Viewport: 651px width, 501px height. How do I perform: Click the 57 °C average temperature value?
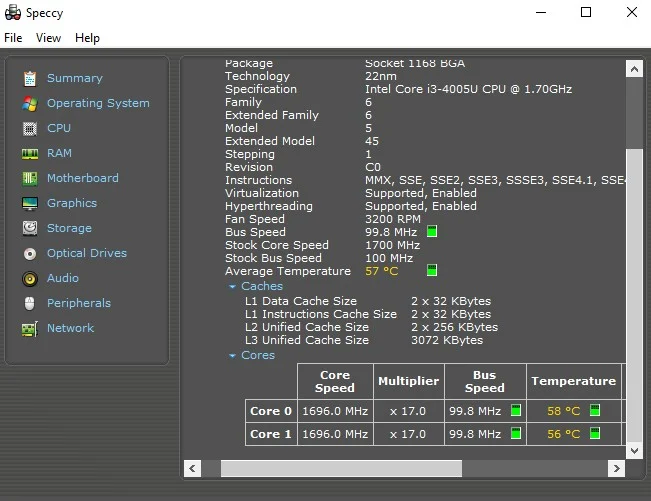pyautogui.click(x=382, y=271)
